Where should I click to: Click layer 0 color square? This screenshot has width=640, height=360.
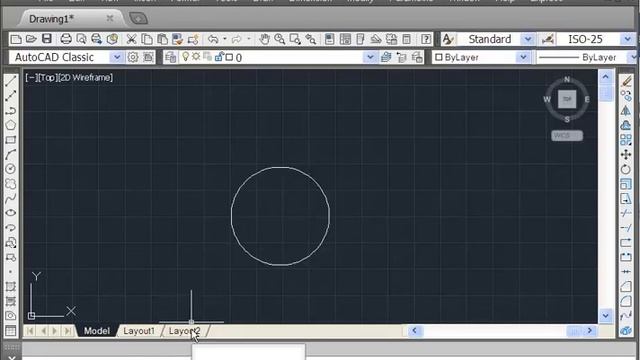pyautogui.click(x=229, y=57)
